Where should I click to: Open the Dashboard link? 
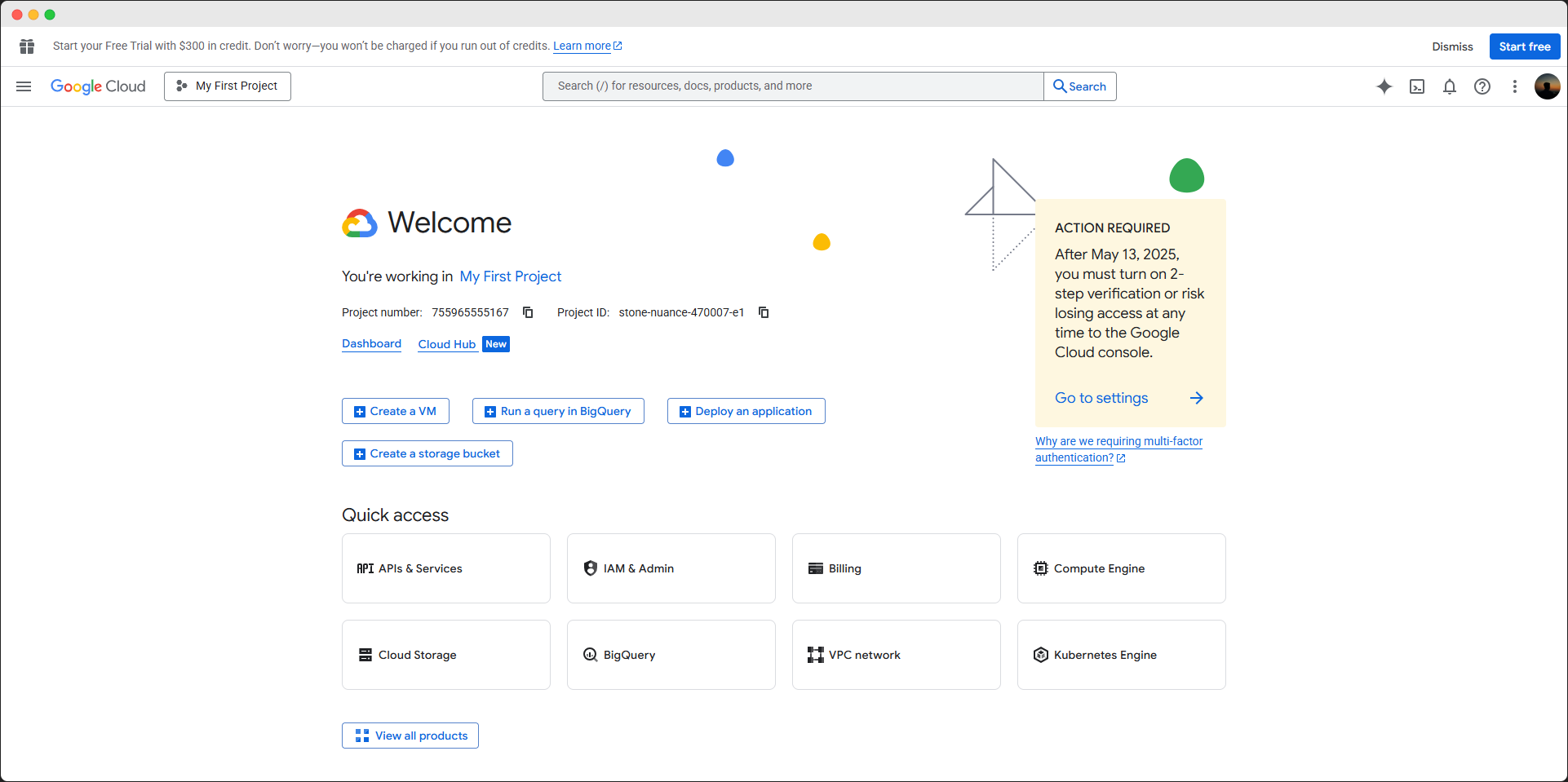click(x=371, y=344)
